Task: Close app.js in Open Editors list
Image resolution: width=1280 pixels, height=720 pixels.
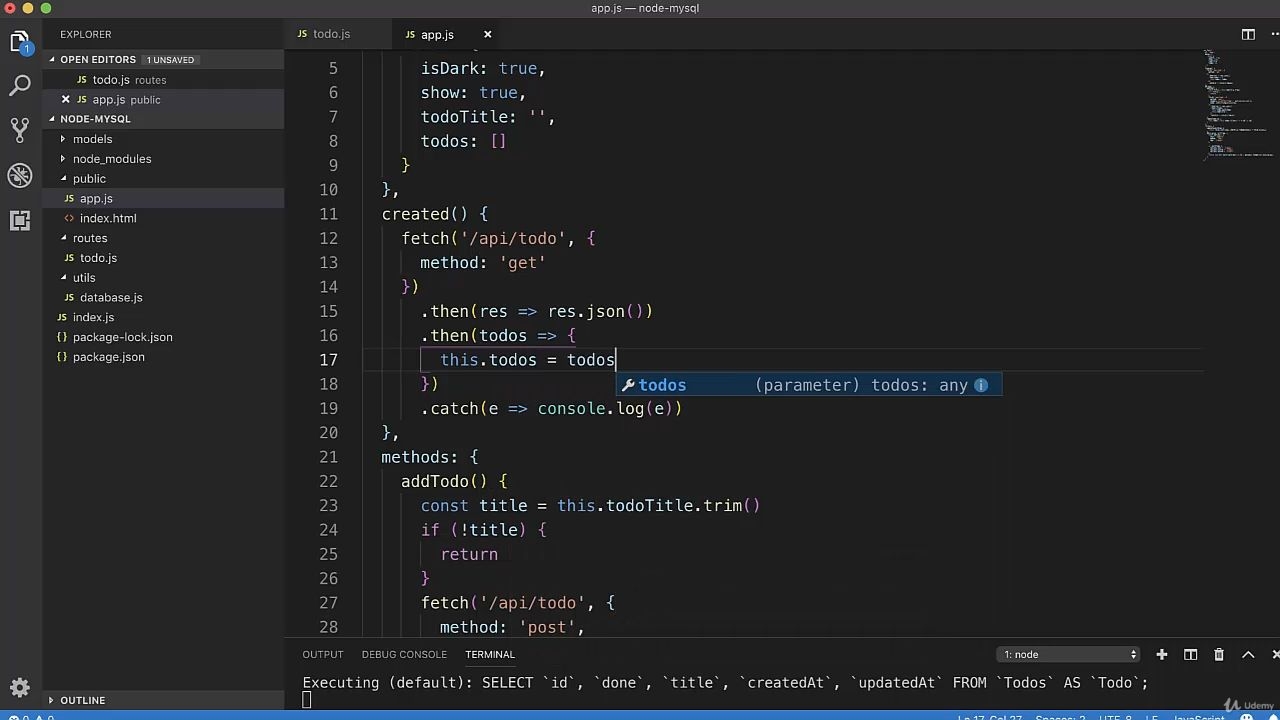Action: pos(66,99)
